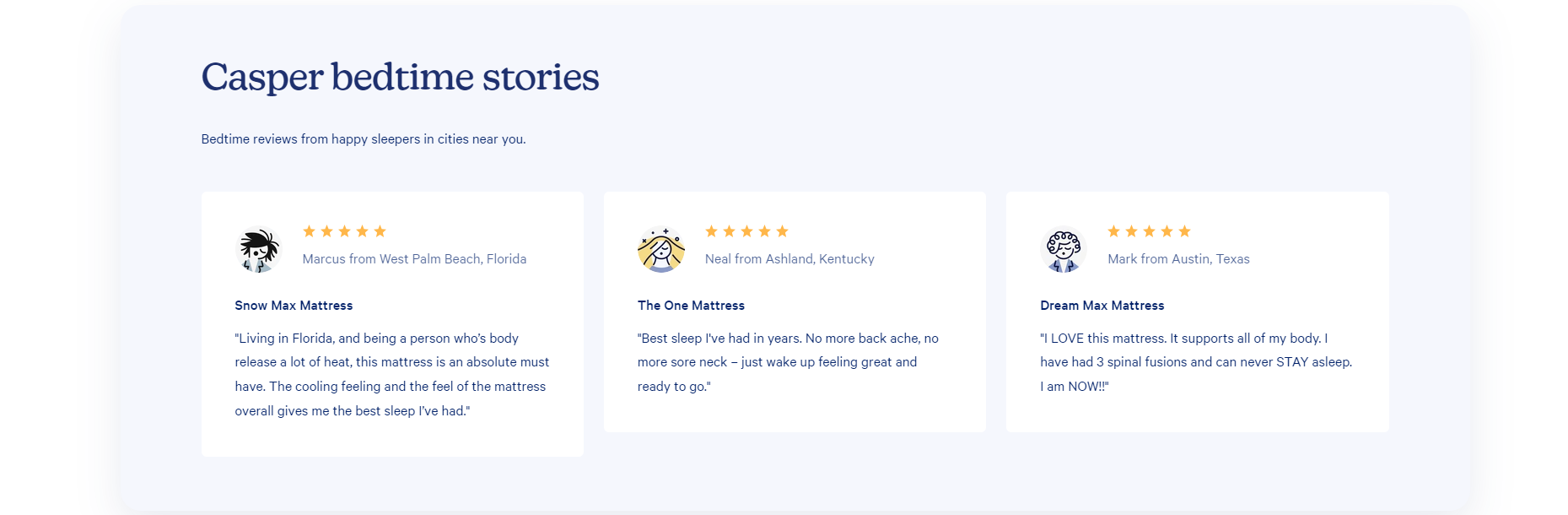The height and width of the screenshot is (515, 1568).
Task: Click the "Casper bedtime stories" heading
Action: [400, 77]
